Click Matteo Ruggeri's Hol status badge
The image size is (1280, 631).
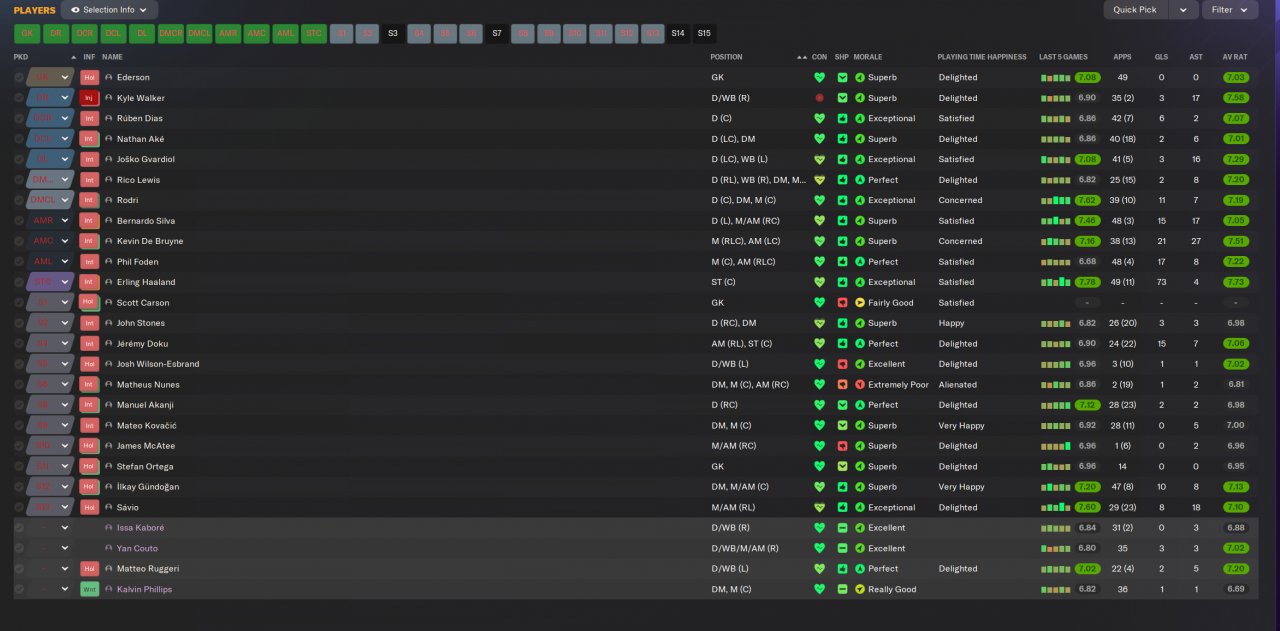[89, 569]
